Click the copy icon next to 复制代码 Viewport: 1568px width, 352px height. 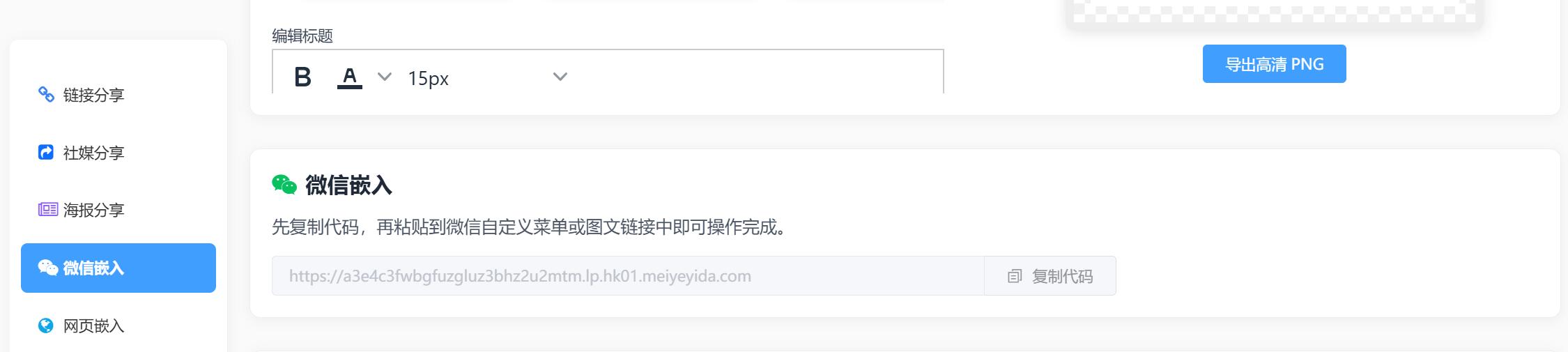pos(1015,277)
